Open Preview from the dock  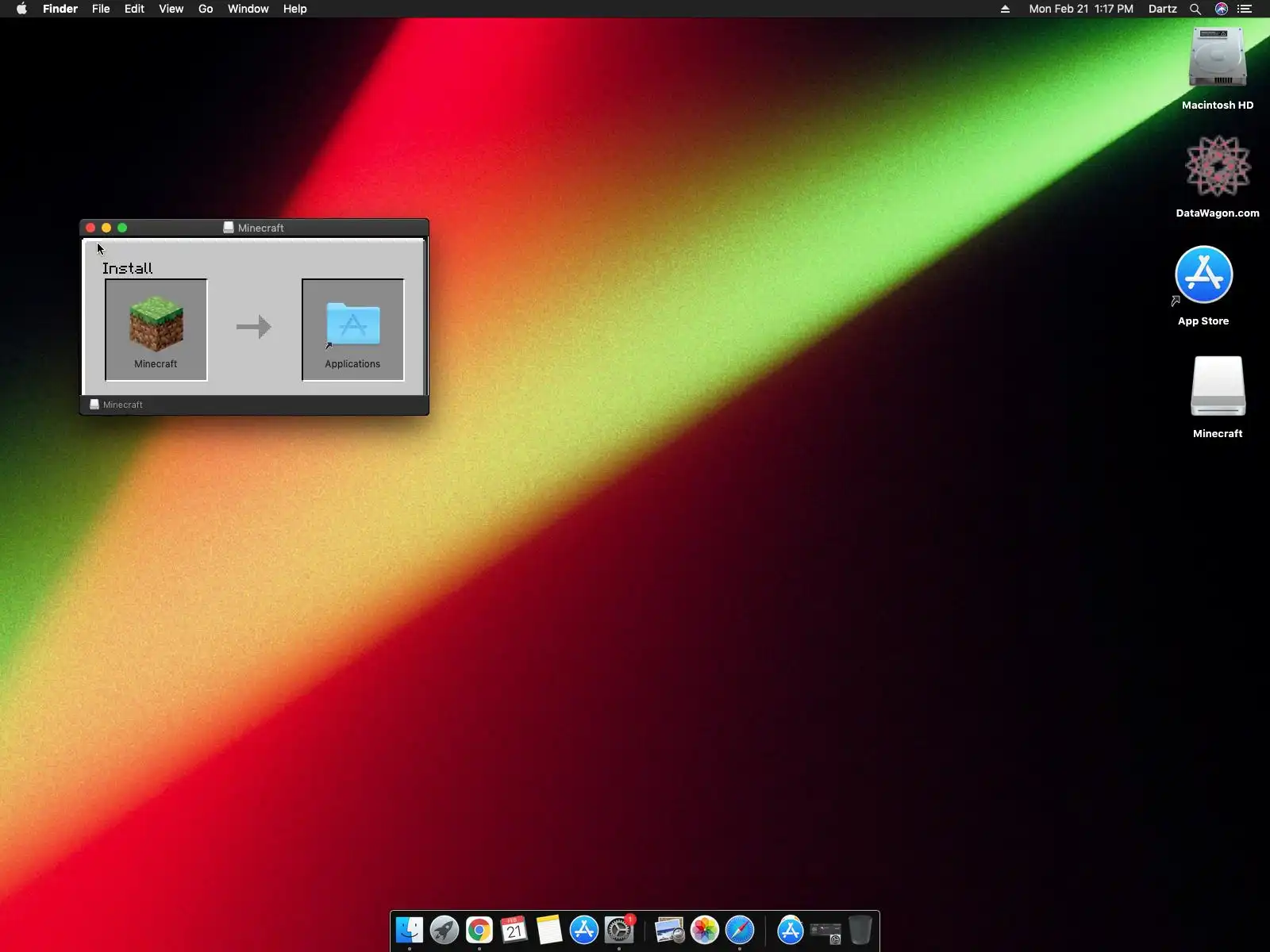tap(669, 930)
